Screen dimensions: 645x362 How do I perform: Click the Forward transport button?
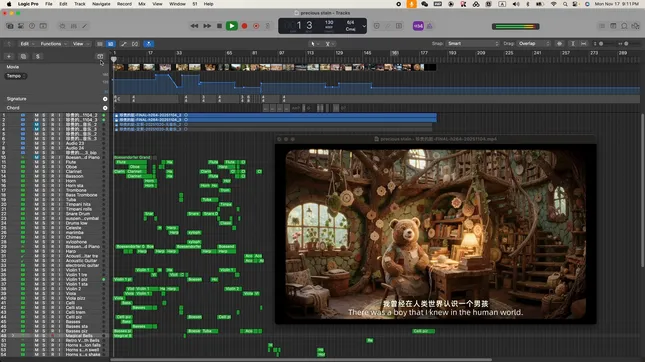coord(207,26)
